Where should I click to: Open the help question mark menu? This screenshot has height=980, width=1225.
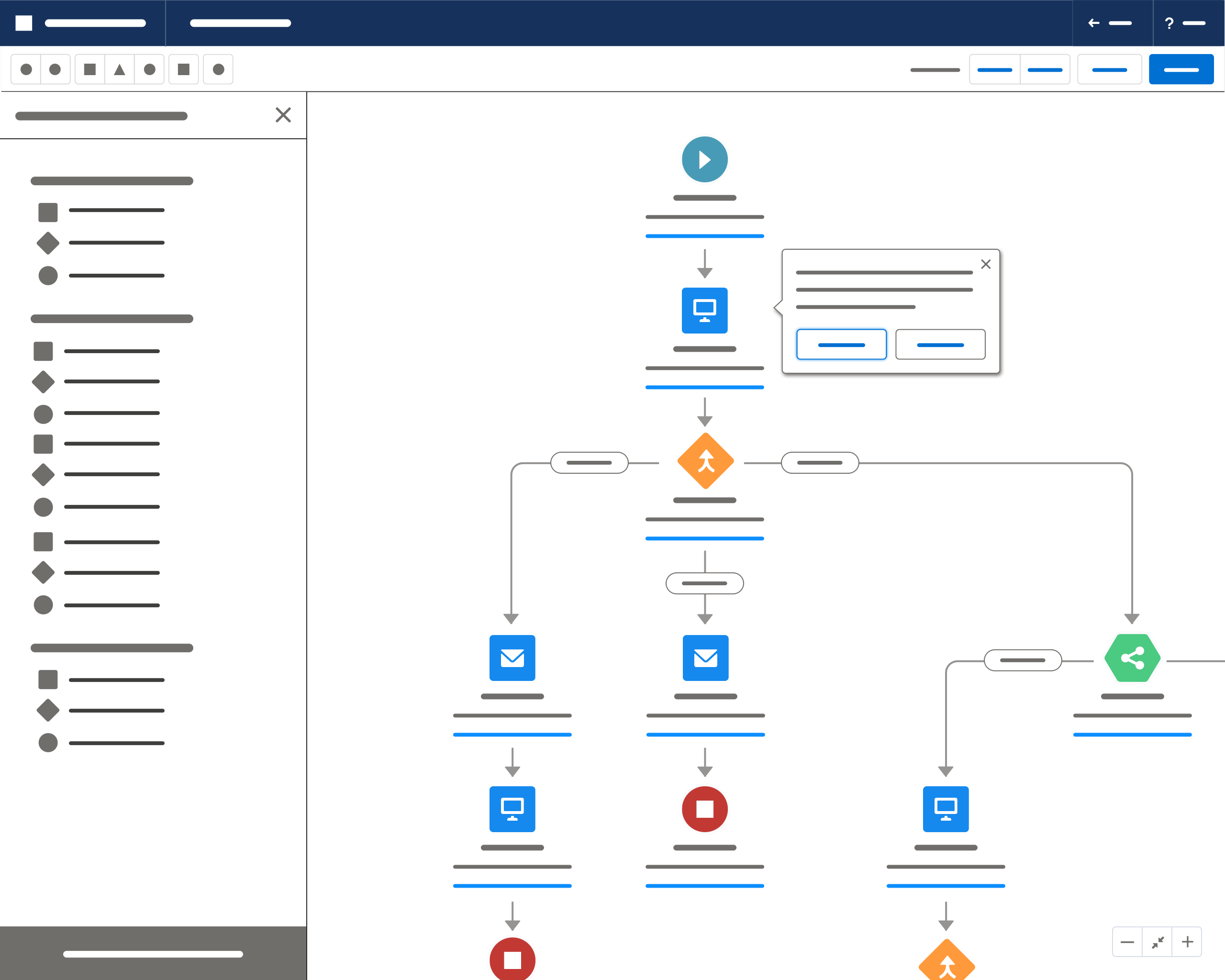pyautogui.click(x=1169, y=23)
